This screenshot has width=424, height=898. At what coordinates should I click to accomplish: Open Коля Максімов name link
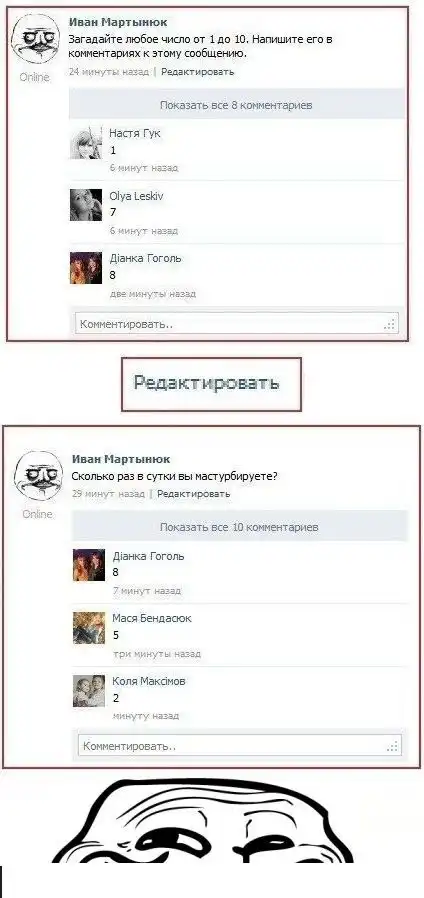point(148,682)
